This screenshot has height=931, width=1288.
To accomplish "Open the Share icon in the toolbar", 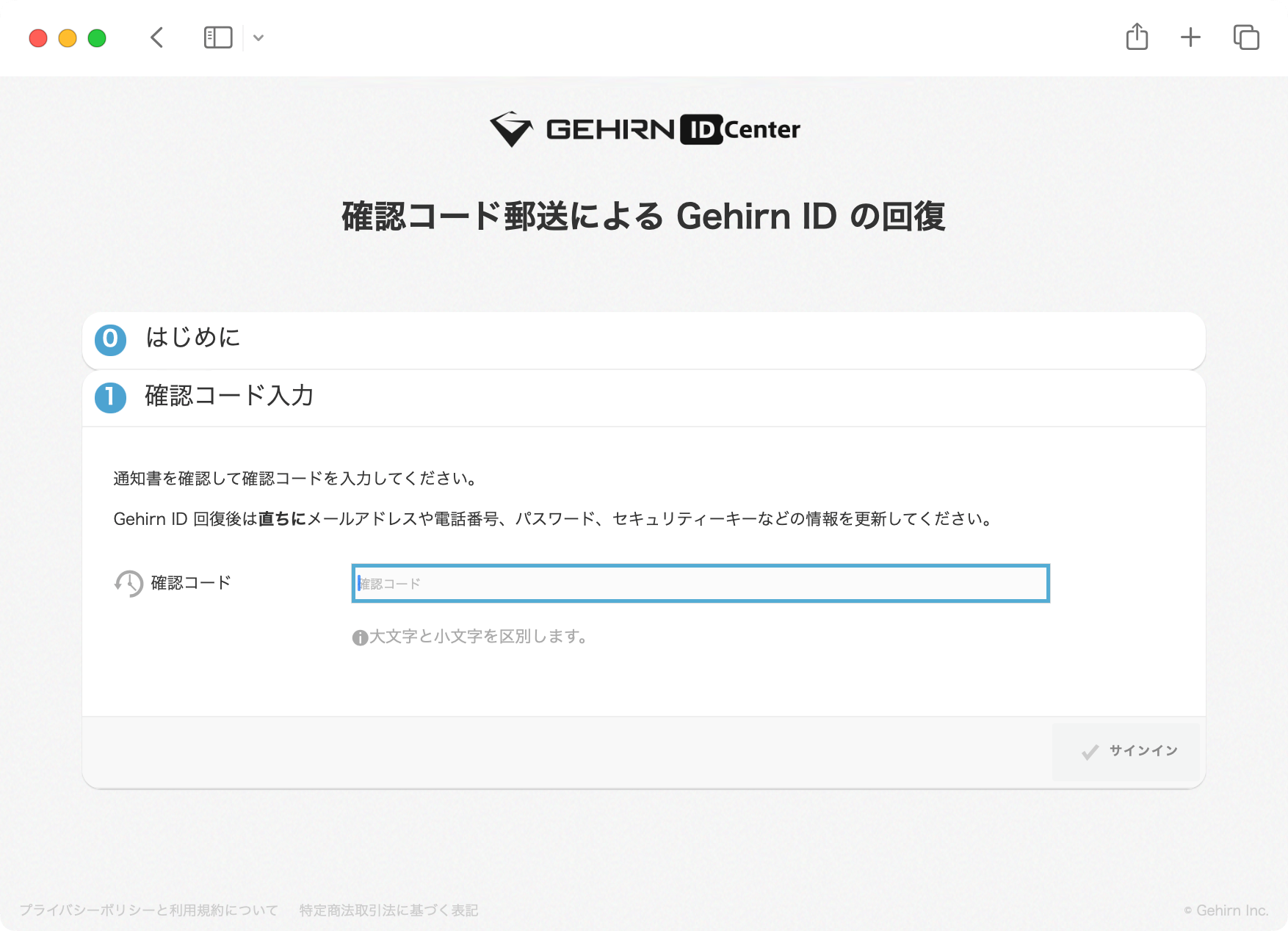I will click(1137, 37).
